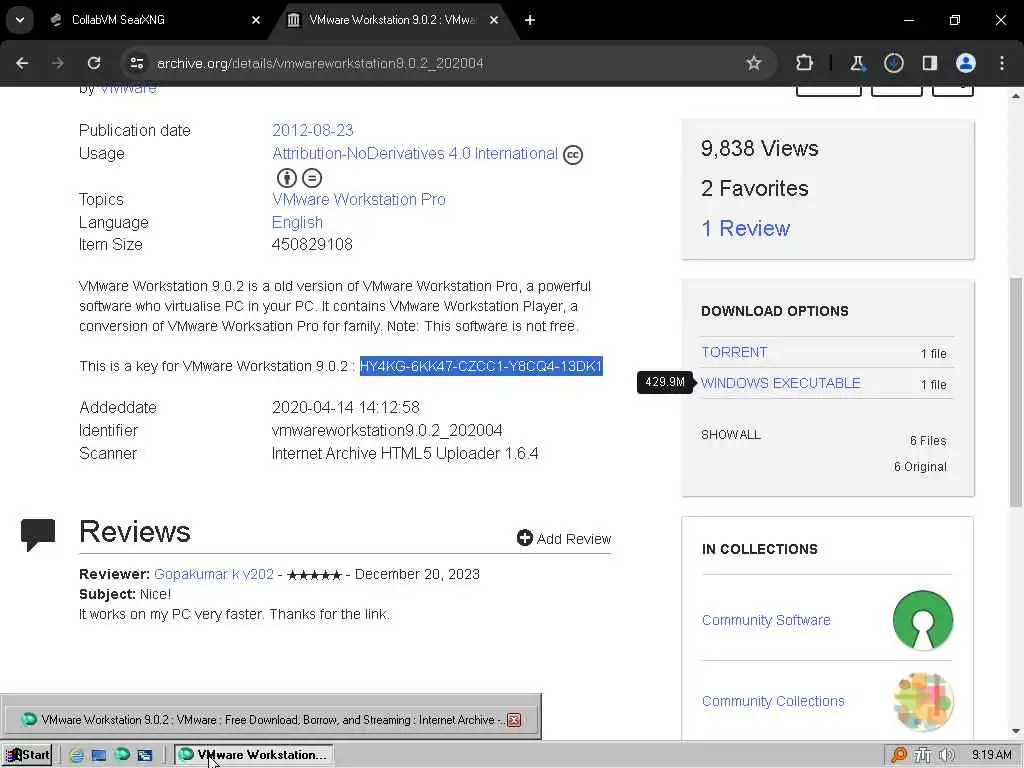This screenshot has width=1024, height=768.
Task: Go back to the previous page
Action: [22, 63]
